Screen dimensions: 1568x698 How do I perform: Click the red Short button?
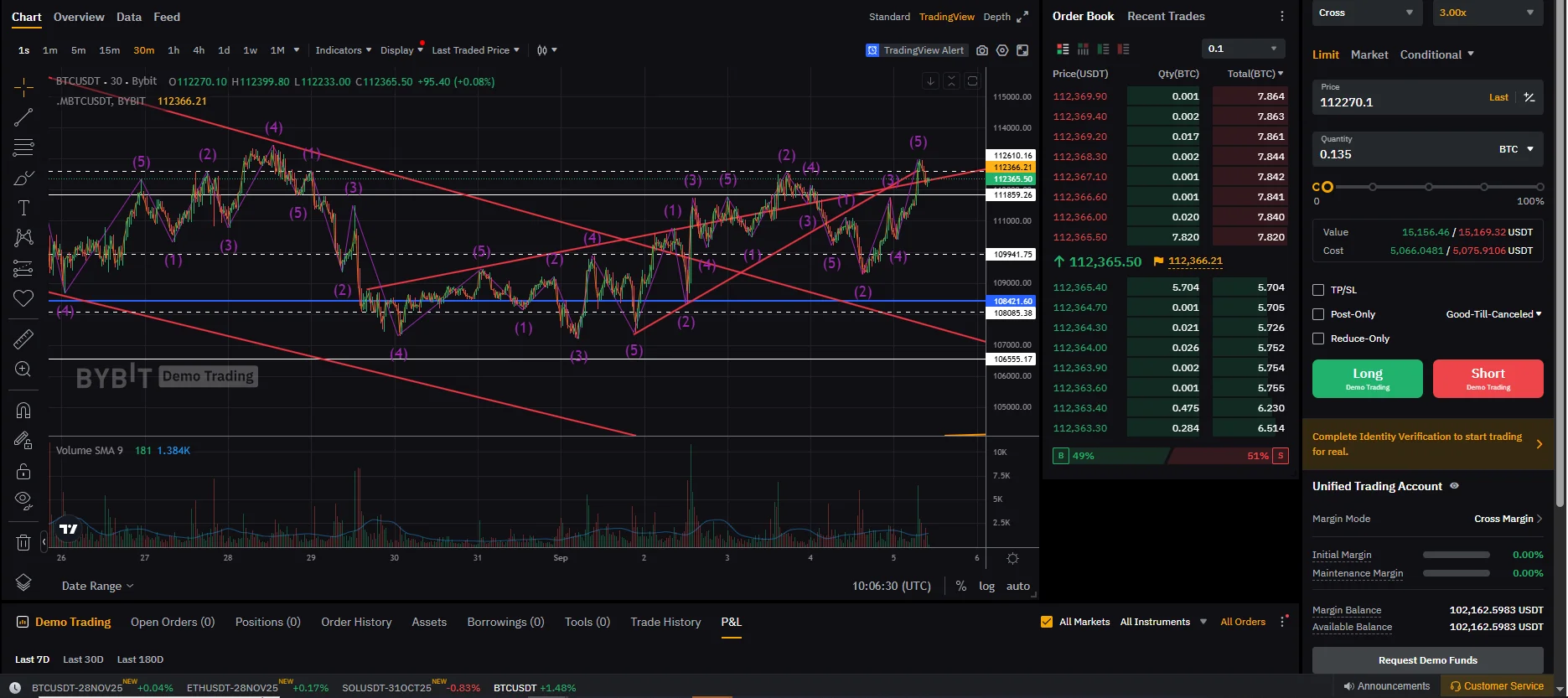point(1488,379)
